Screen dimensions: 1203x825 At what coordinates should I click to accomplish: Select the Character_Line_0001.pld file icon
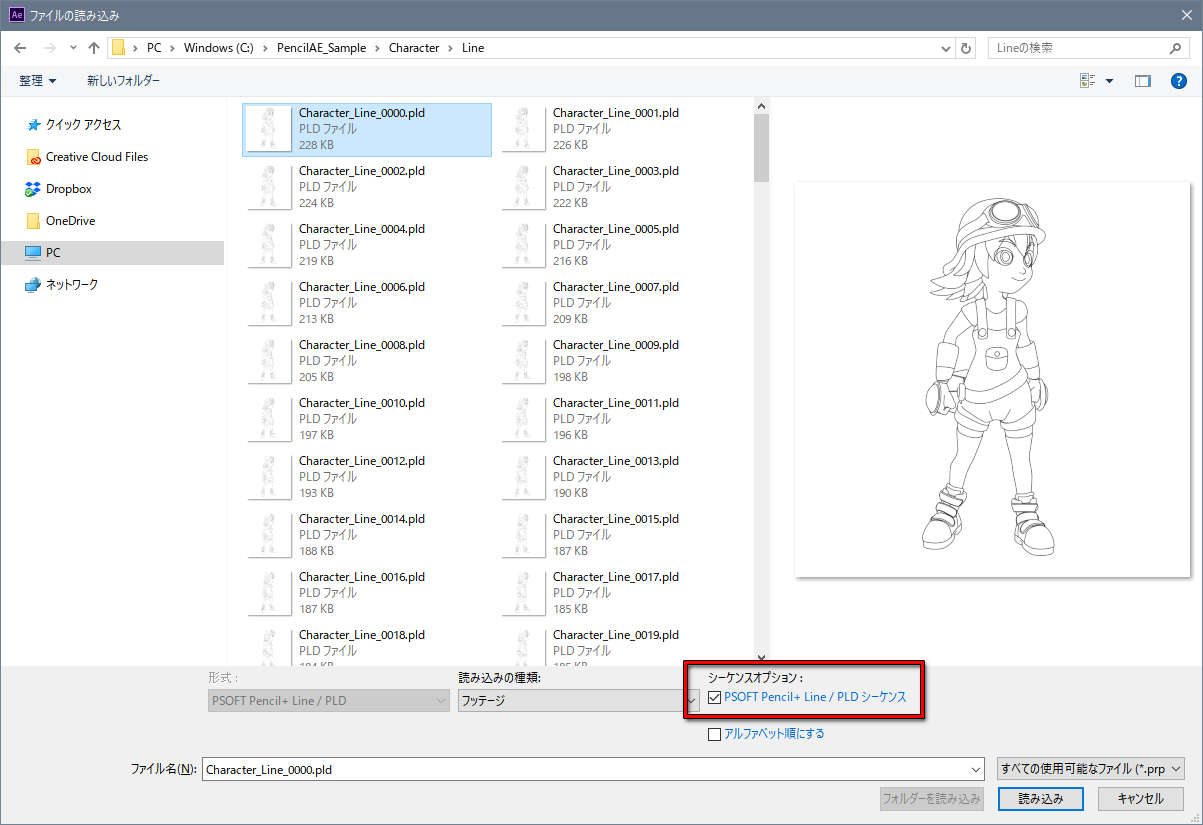pos(521,129)
